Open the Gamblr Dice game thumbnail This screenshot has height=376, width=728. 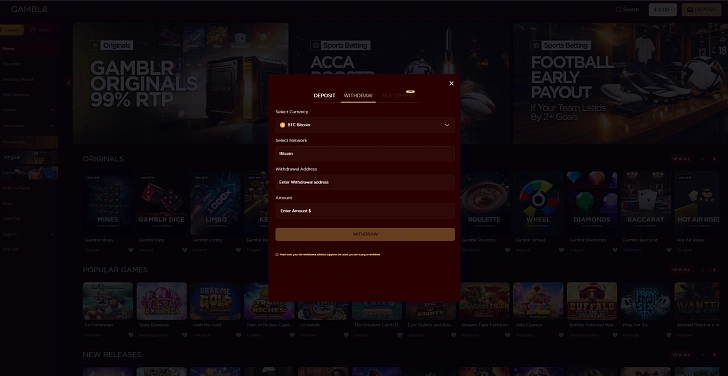pyautogui.click(x=162, y=203)
